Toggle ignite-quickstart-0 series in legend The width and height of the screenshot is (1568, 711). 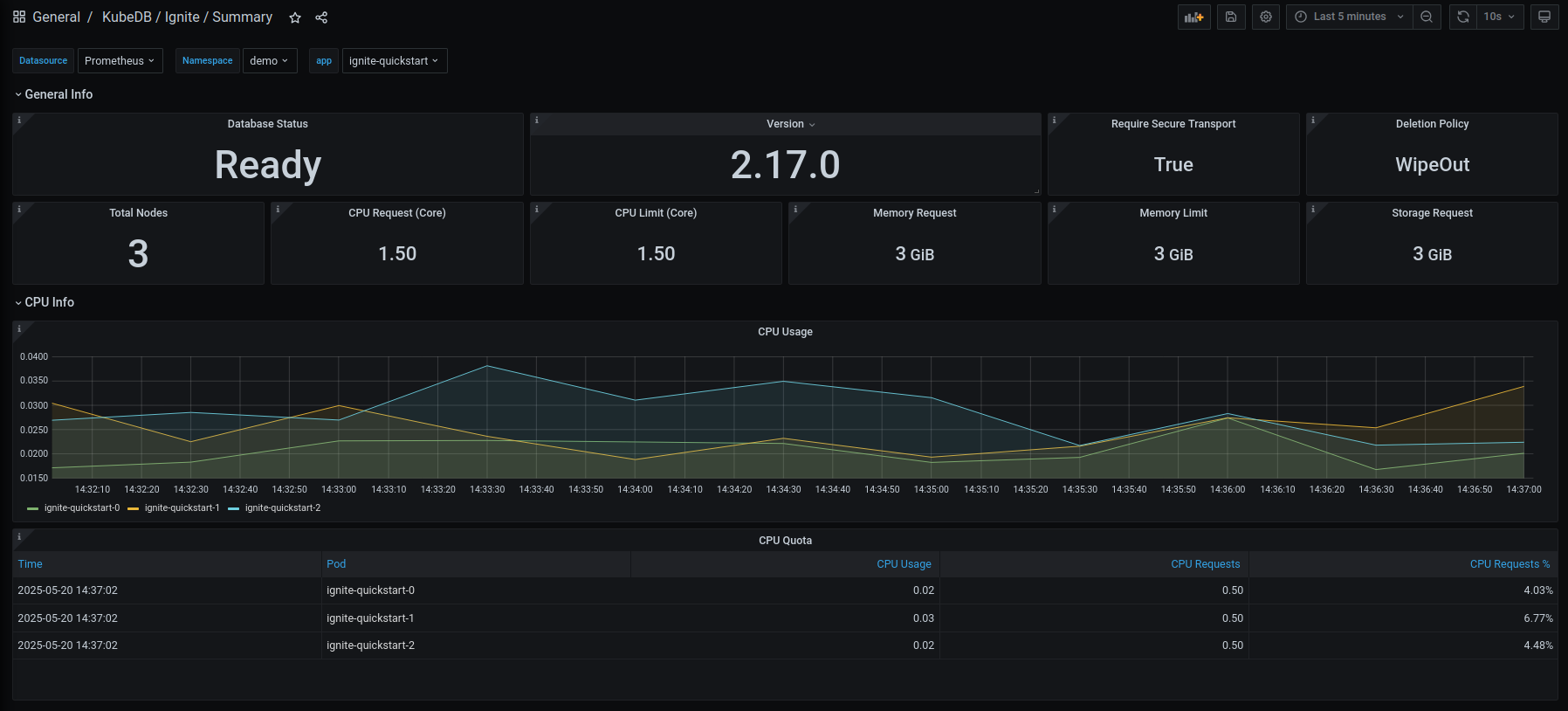tap(81, 508)
